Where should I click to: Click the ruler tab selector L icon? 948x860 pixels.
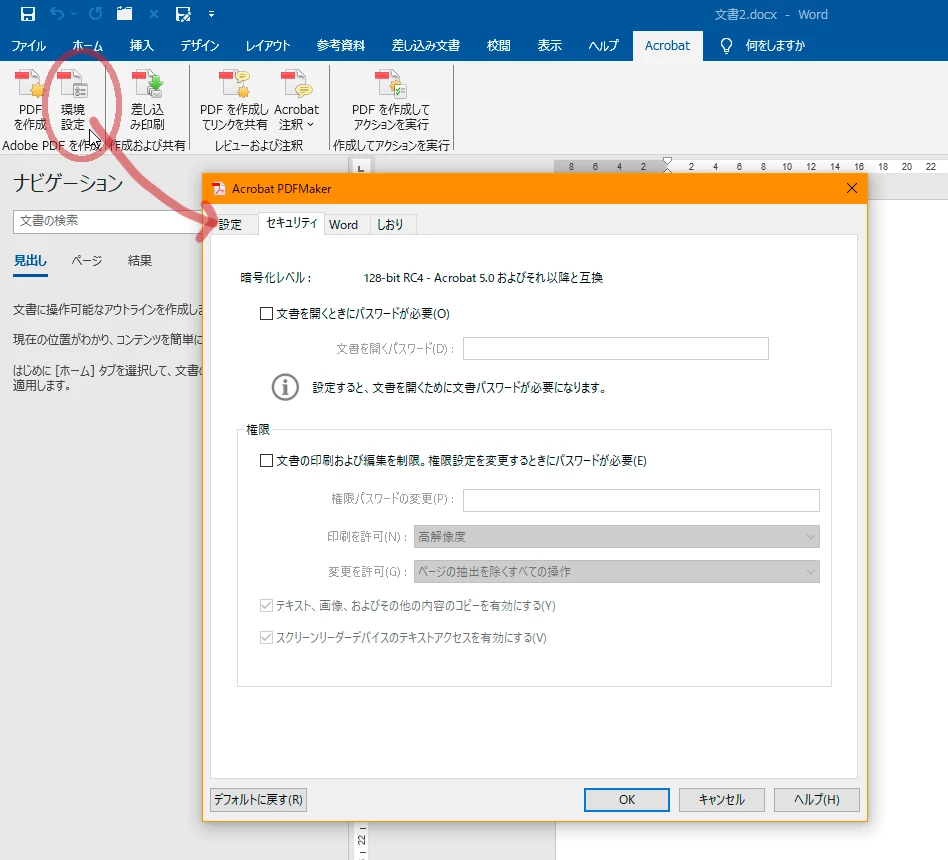(x=361, y=167)
